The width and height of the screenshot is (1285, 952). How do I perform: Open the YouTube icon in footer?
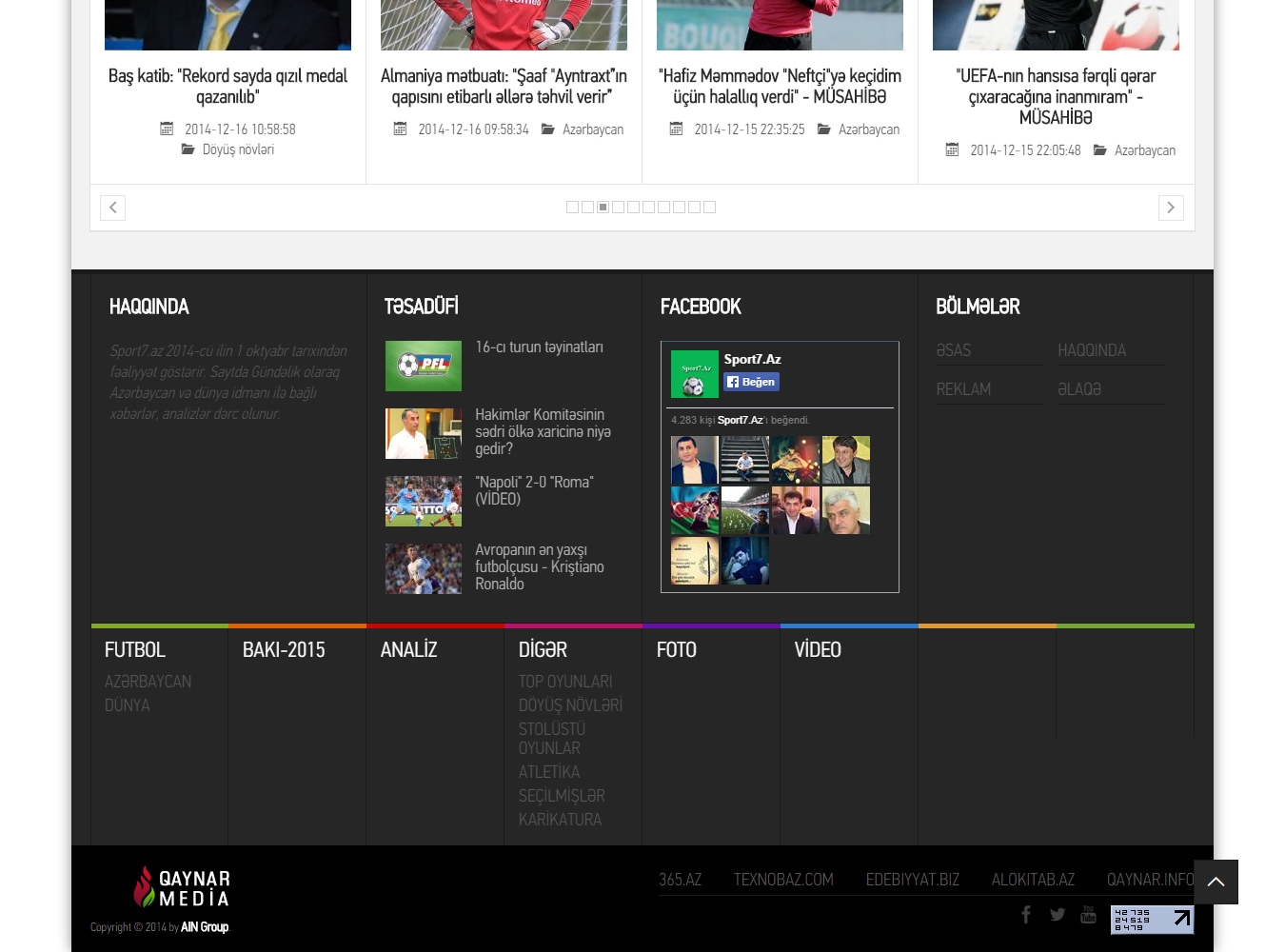coord(1088,915)
